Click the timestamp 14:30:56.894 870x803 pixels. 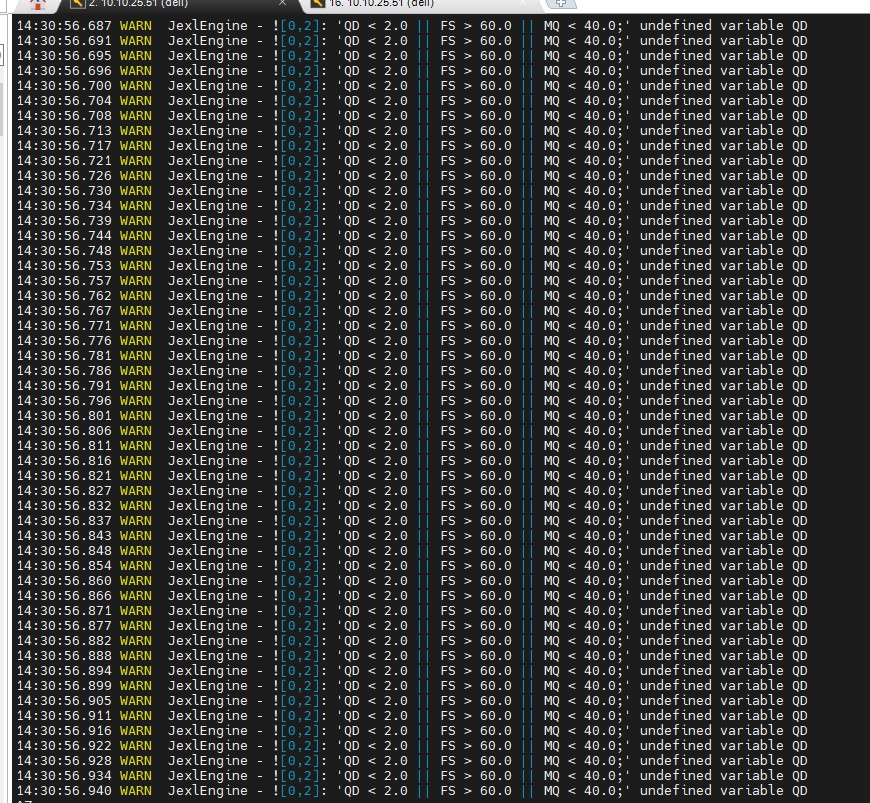tap(64, 670)
